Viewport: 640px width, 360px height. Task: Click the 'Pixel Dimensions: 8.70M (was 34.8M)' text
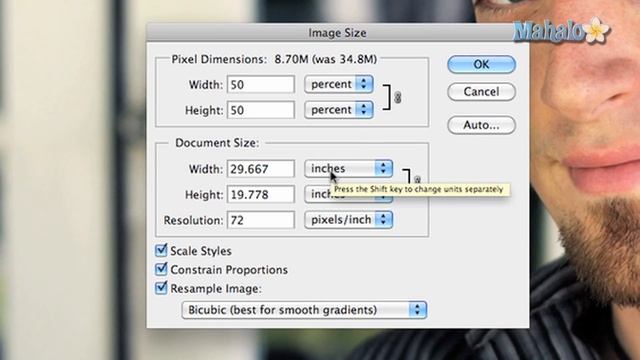click(274, 60)
